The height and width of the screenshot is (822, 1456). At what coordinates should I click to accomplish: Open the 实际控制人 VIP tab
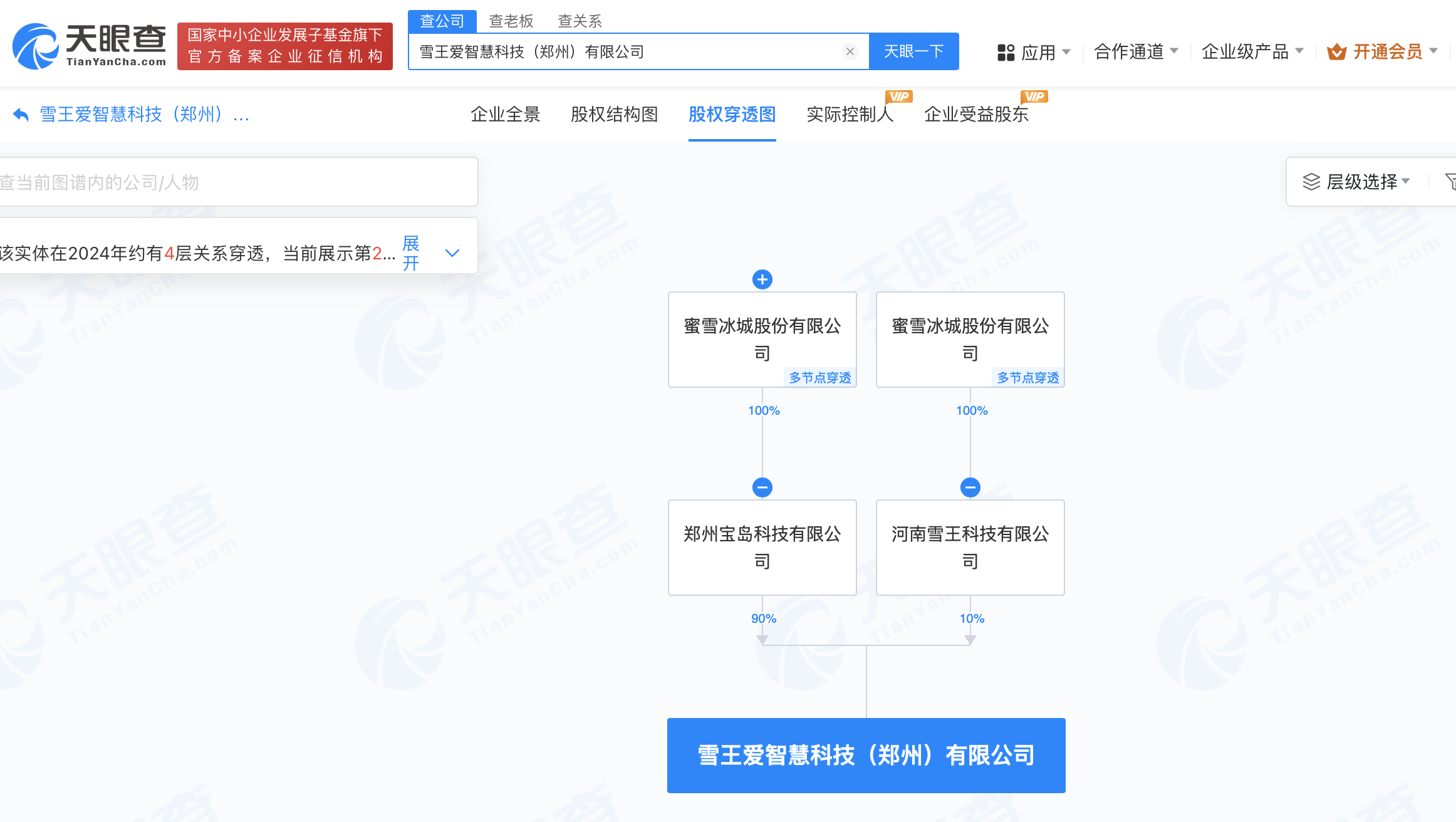pyautogui.click(x=850, y=114)
